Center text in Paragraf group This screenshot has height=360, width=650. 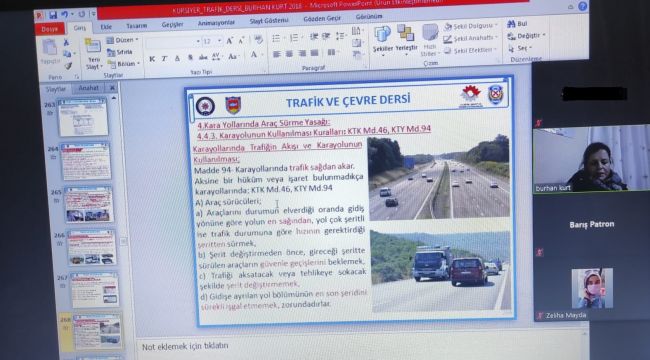289,54
